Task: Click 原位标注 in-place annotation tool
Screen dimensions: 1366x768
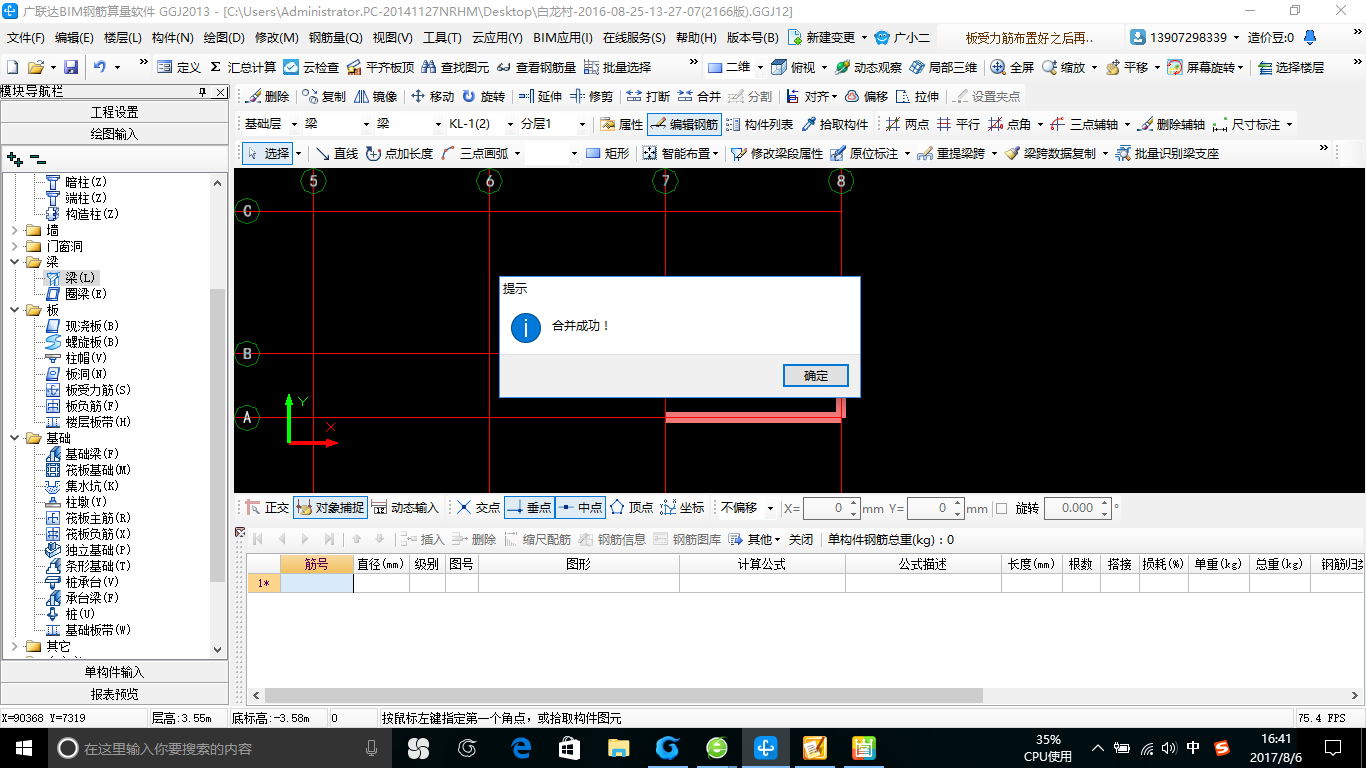Action: coord(865,153)
